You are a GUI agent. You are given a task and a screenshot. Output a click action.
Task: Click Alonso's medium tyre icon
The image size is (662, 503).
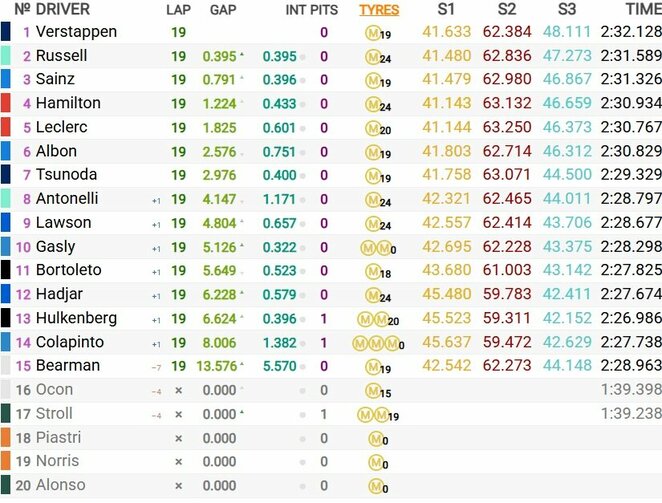click(374, 486)
